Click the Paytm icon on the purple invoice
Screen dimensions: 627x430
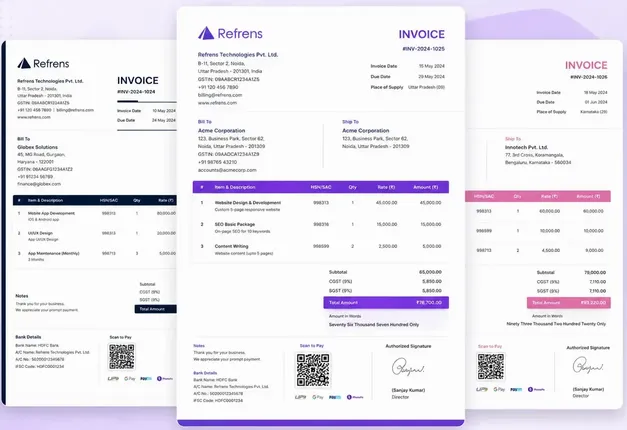click(x=335, y=397)
